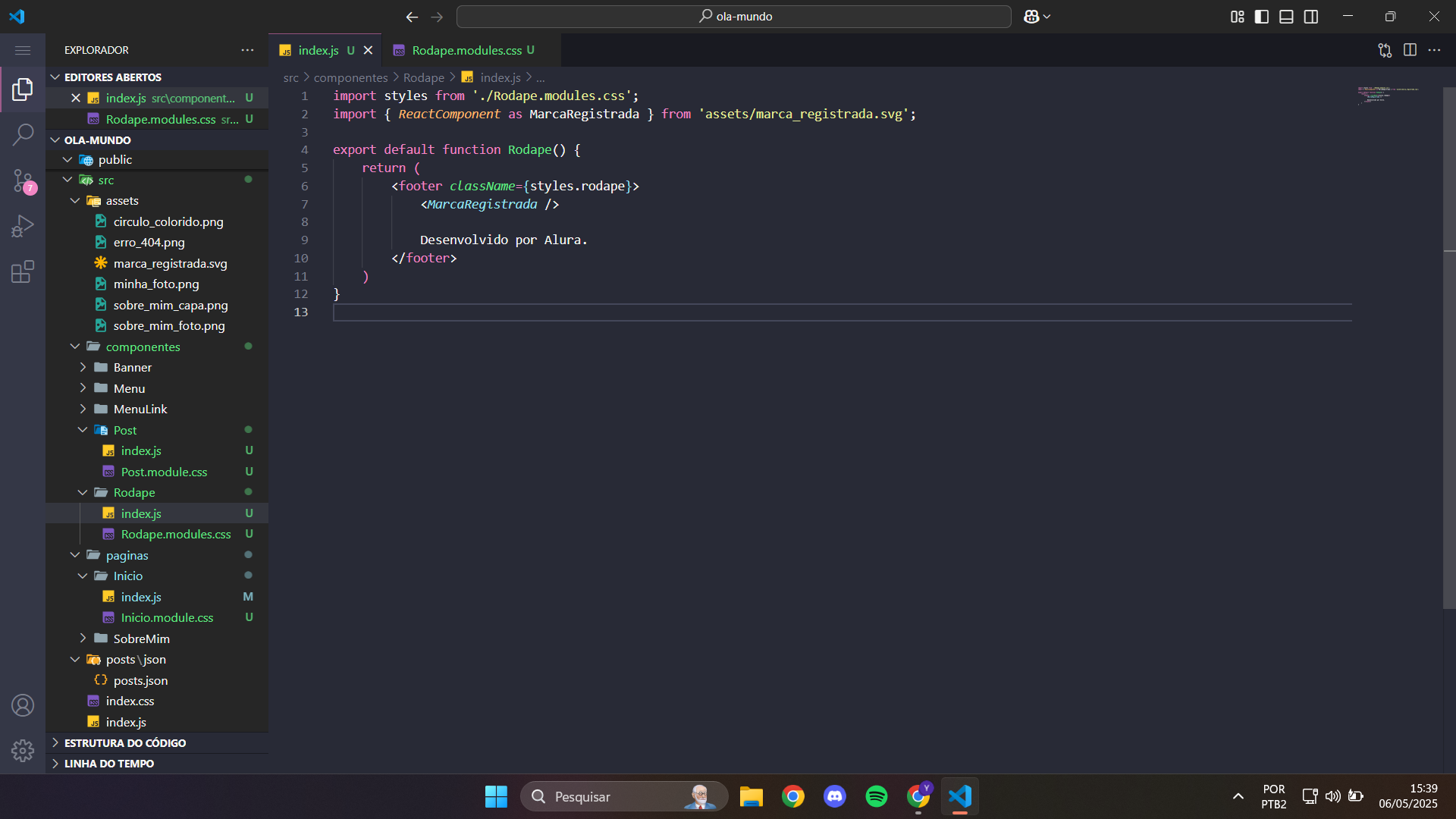Image resolution: width=1456 pixels, height=819 pixels.
Task: Expand the SobreMim folder
Action: pos(157,639)
